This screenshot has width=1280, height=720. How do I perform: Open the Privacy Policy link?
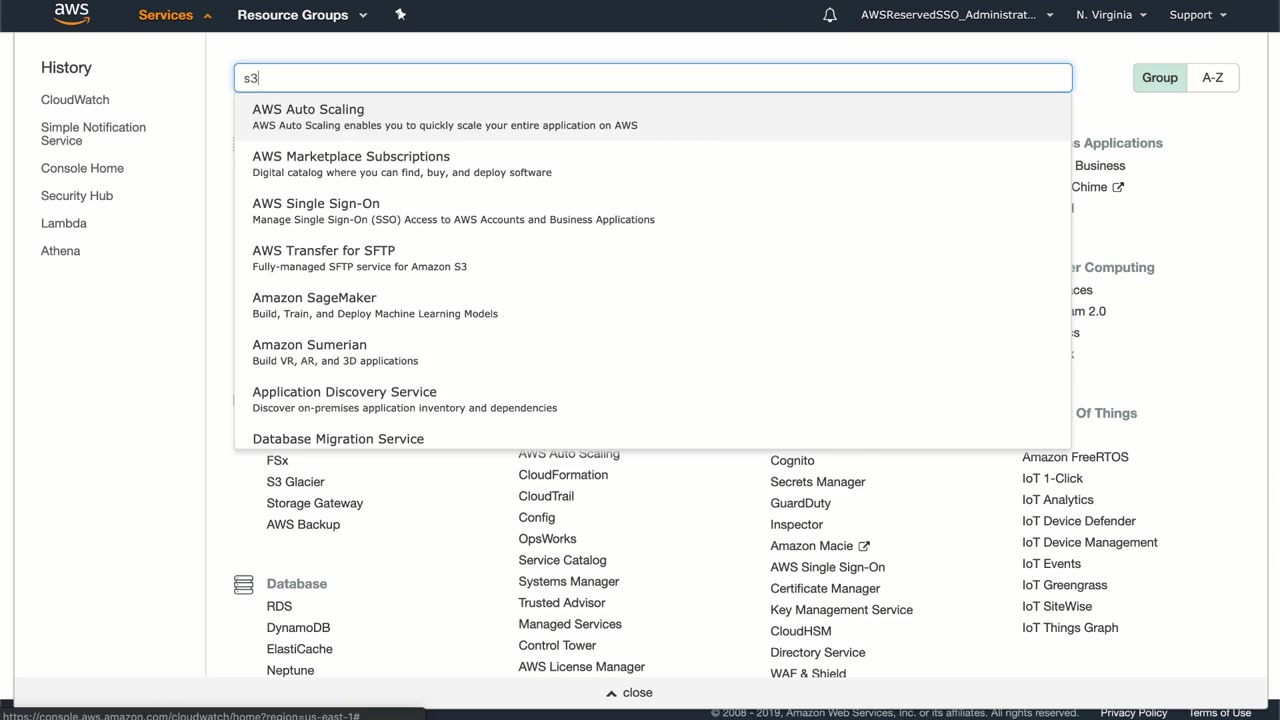1133,713
